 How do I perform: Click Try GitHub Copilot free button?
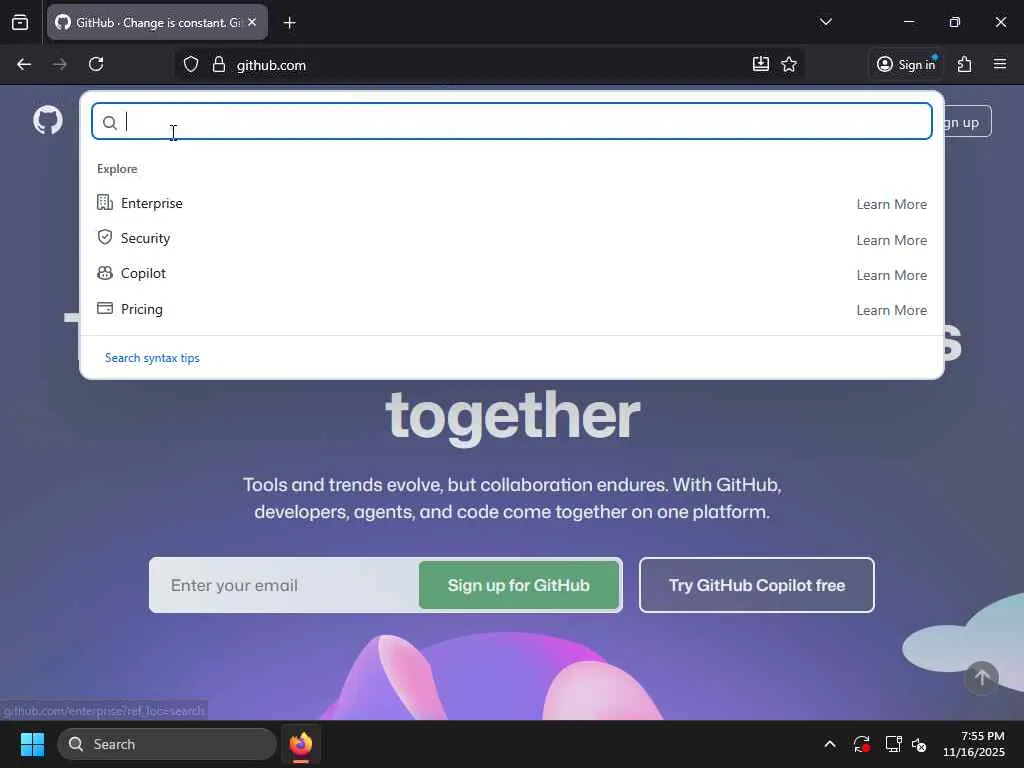(756, 585)
